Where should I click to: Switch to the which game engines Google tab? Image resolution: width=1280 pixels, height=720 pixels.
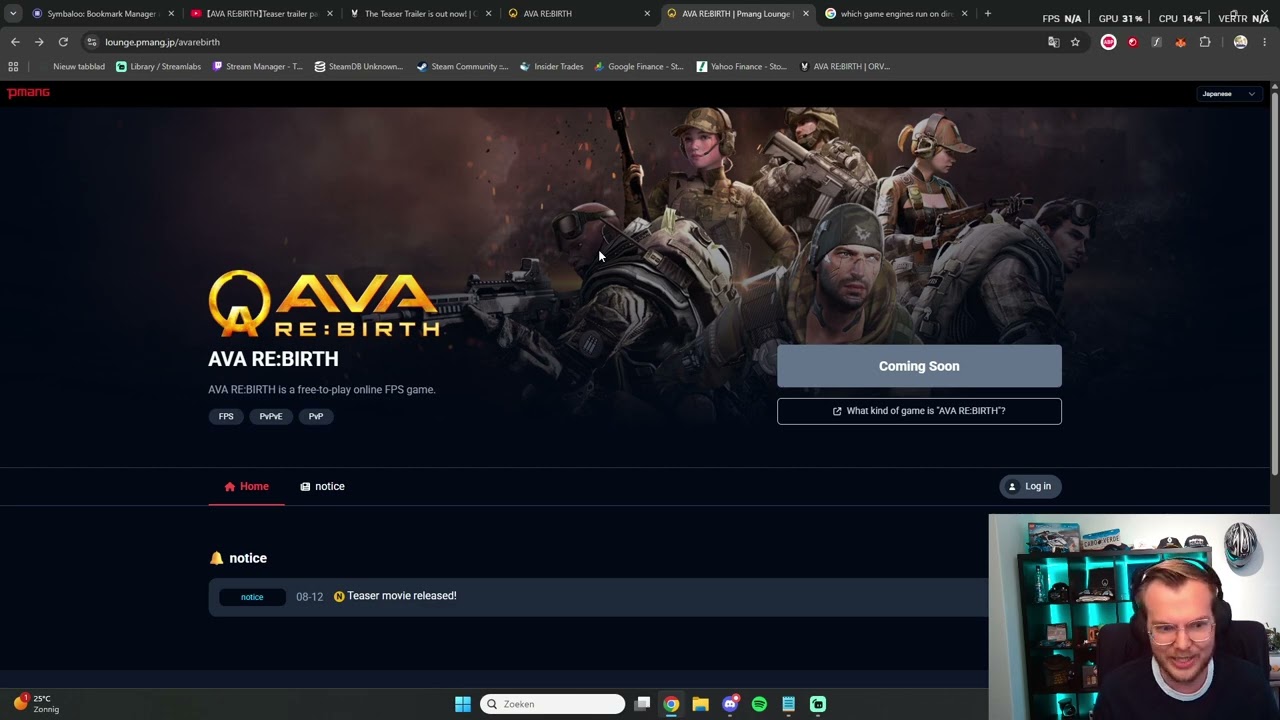[897, 14]
